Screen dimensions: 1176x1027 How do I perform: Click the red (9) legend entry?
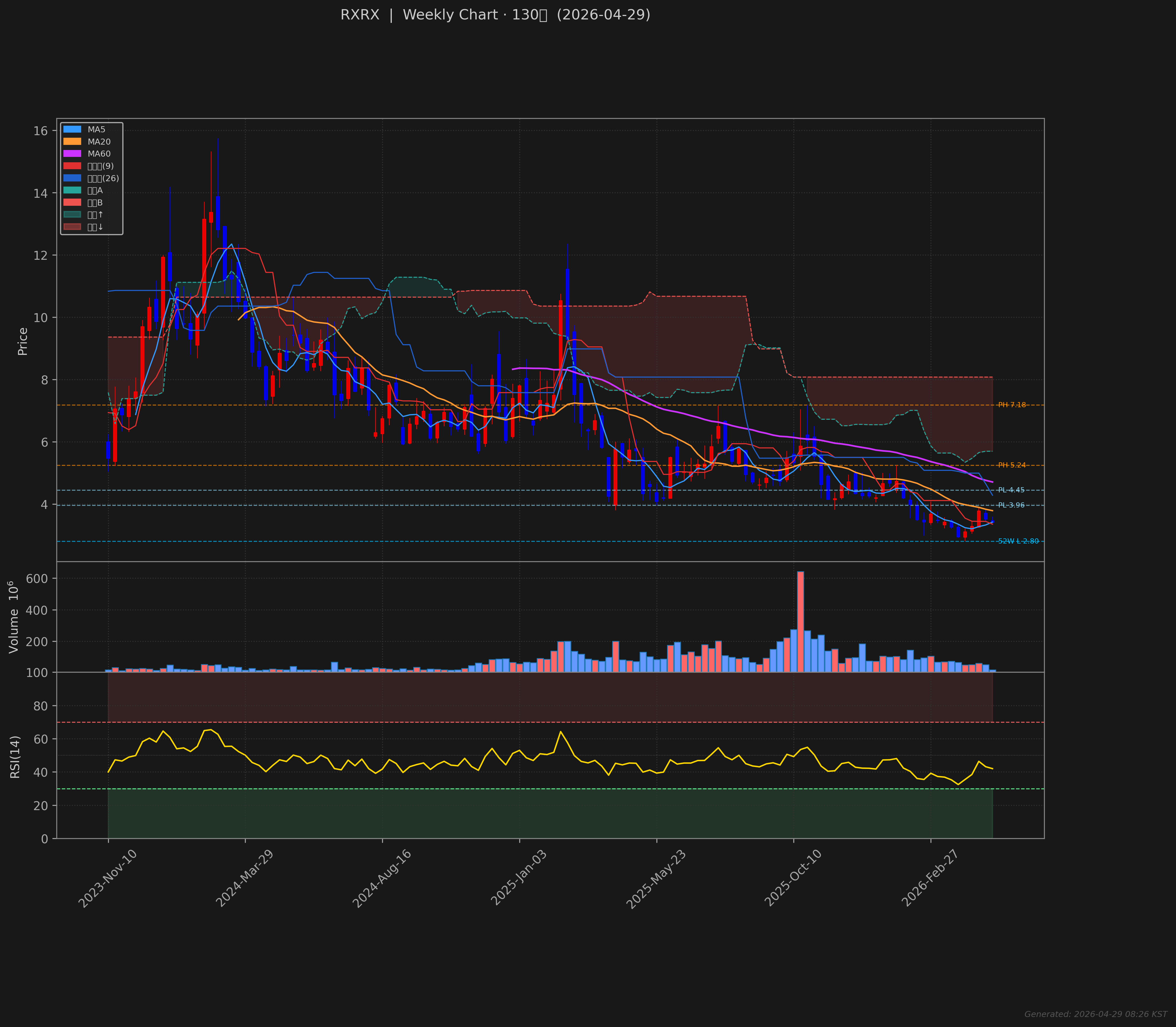100,166
